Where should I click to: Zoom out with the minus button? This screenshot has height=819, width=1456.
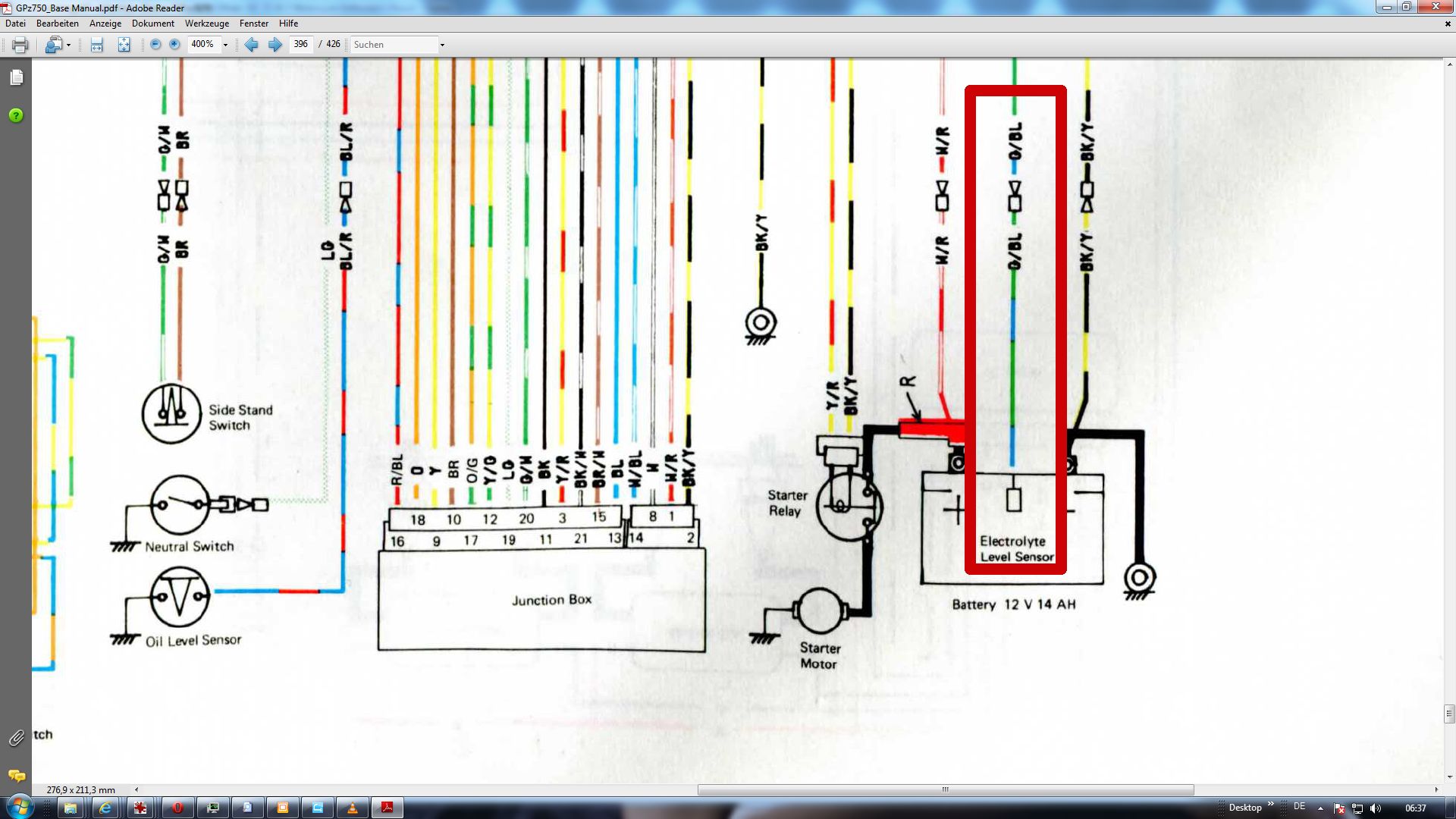click(155, 45)
